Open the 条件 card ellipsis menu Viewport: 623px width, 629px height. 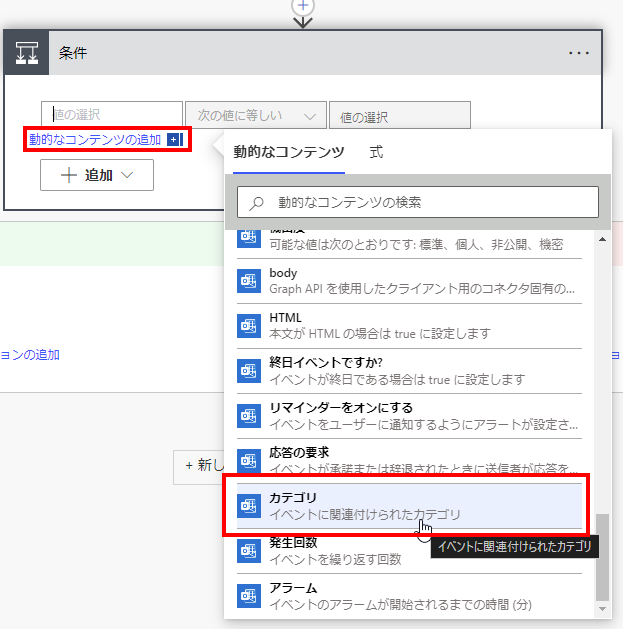click(578, 53)
